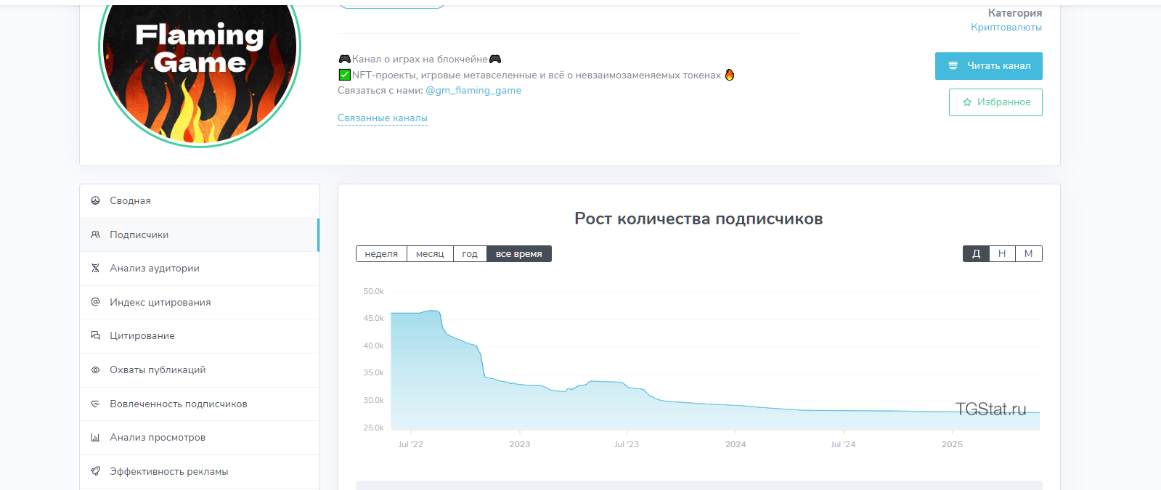Open Вовлеченность подписчиков section

click(199, 403)
